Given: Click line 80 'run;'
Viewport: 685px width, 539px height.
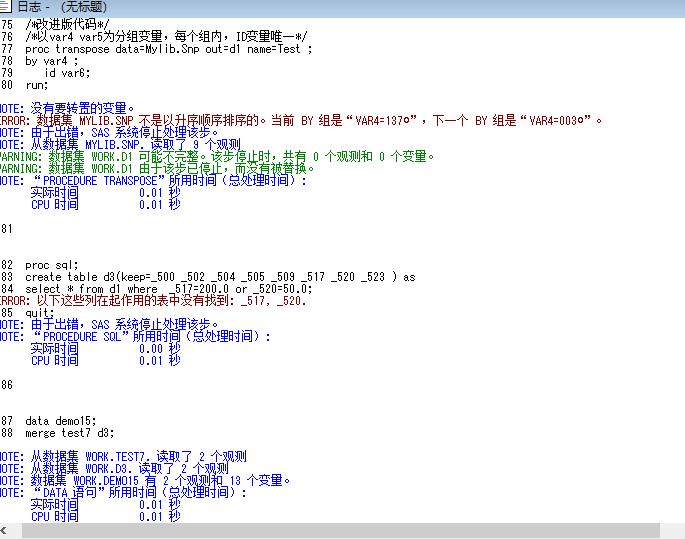Looking at the screenshot, I should click(x=37, y=85).
